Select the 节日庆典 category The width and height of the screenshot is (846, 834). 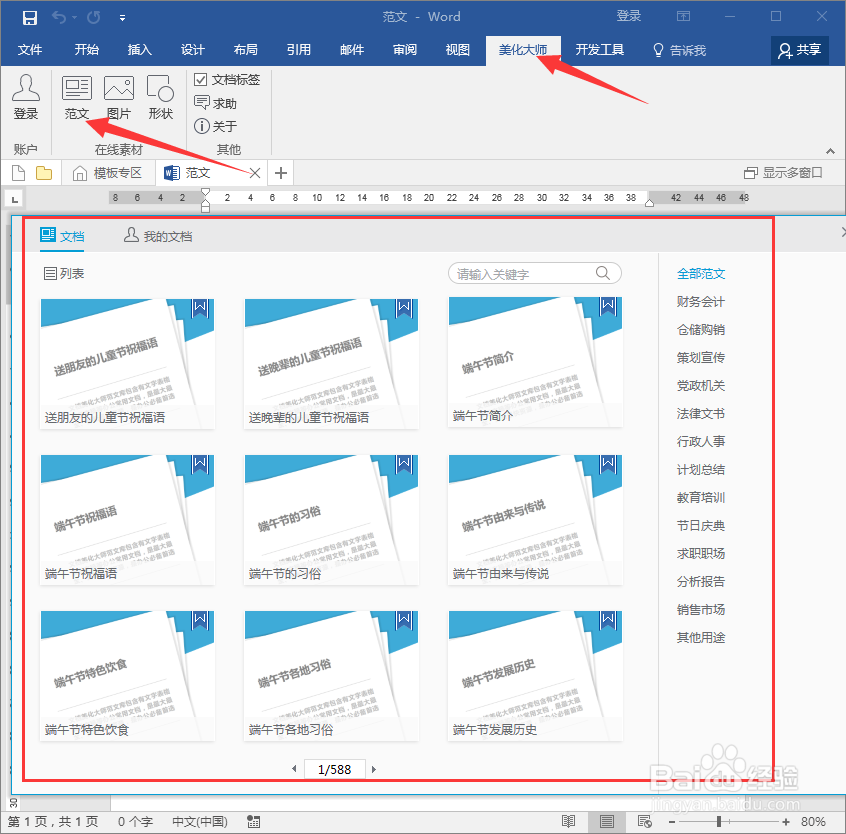(701, 525)
